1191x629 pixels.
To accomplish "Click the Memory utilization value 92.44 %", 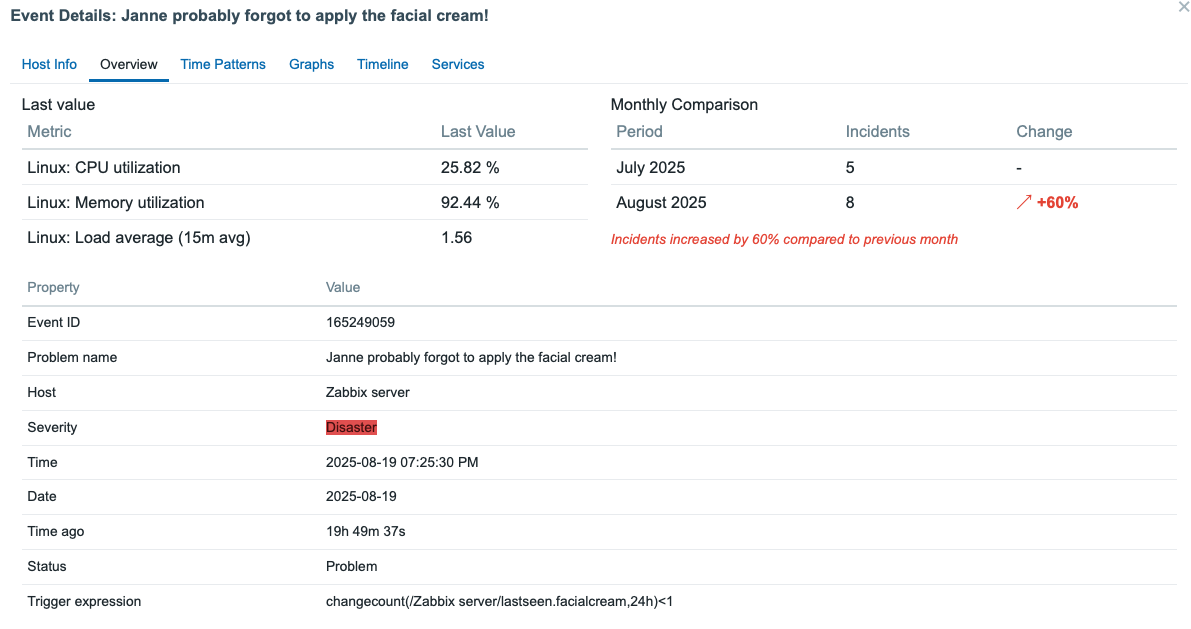I will [470, 203].
